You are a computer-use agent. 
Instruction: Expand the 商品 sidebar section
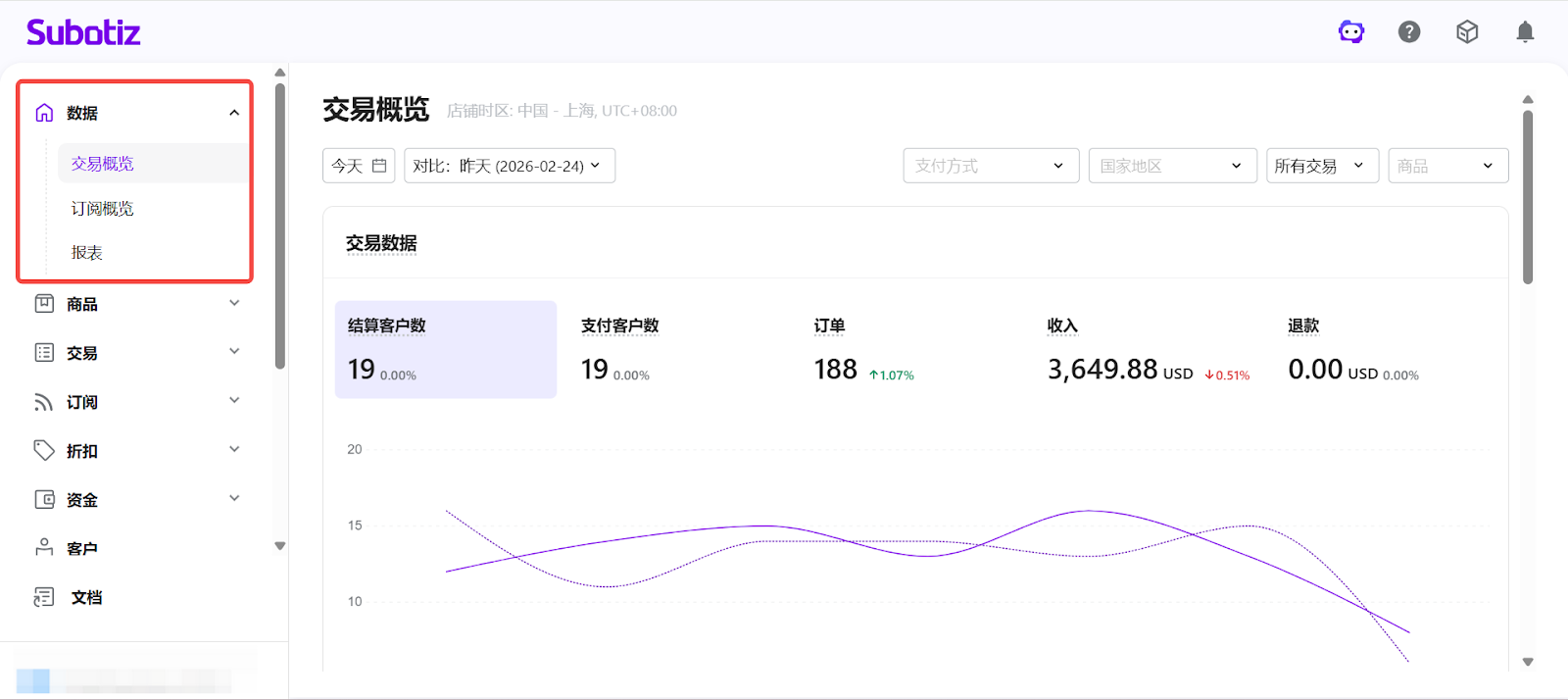click(x=234, y=304)
